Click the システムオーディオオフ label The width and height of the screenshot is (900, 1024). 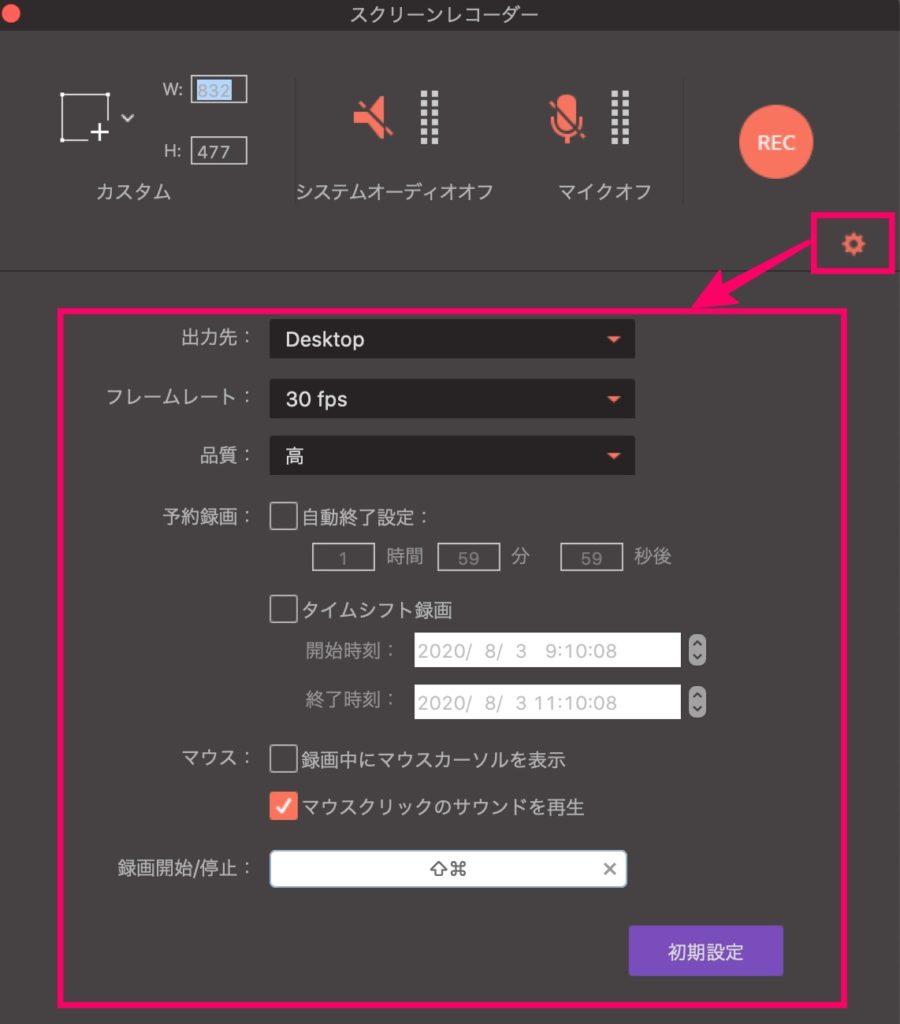pos(394,191)
